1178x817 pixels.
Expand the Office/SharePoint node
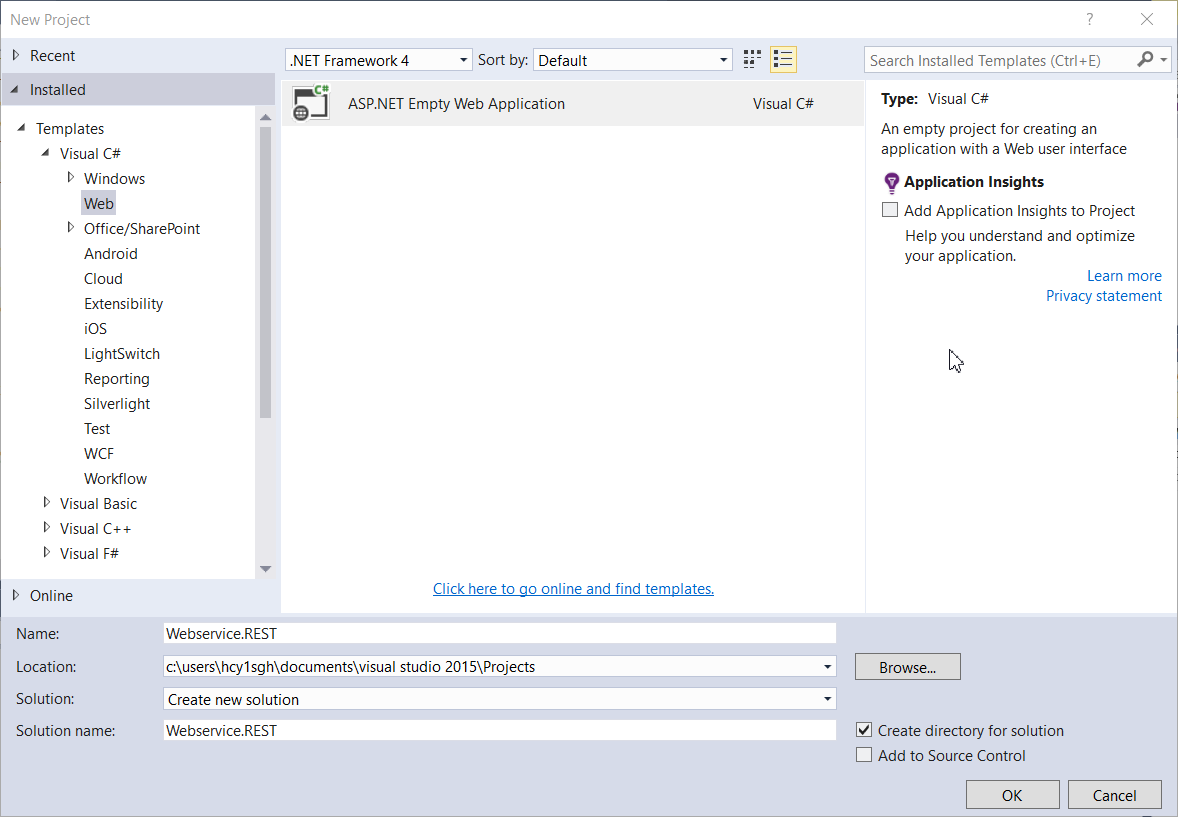pyautogui.click(x=71, y=227)
